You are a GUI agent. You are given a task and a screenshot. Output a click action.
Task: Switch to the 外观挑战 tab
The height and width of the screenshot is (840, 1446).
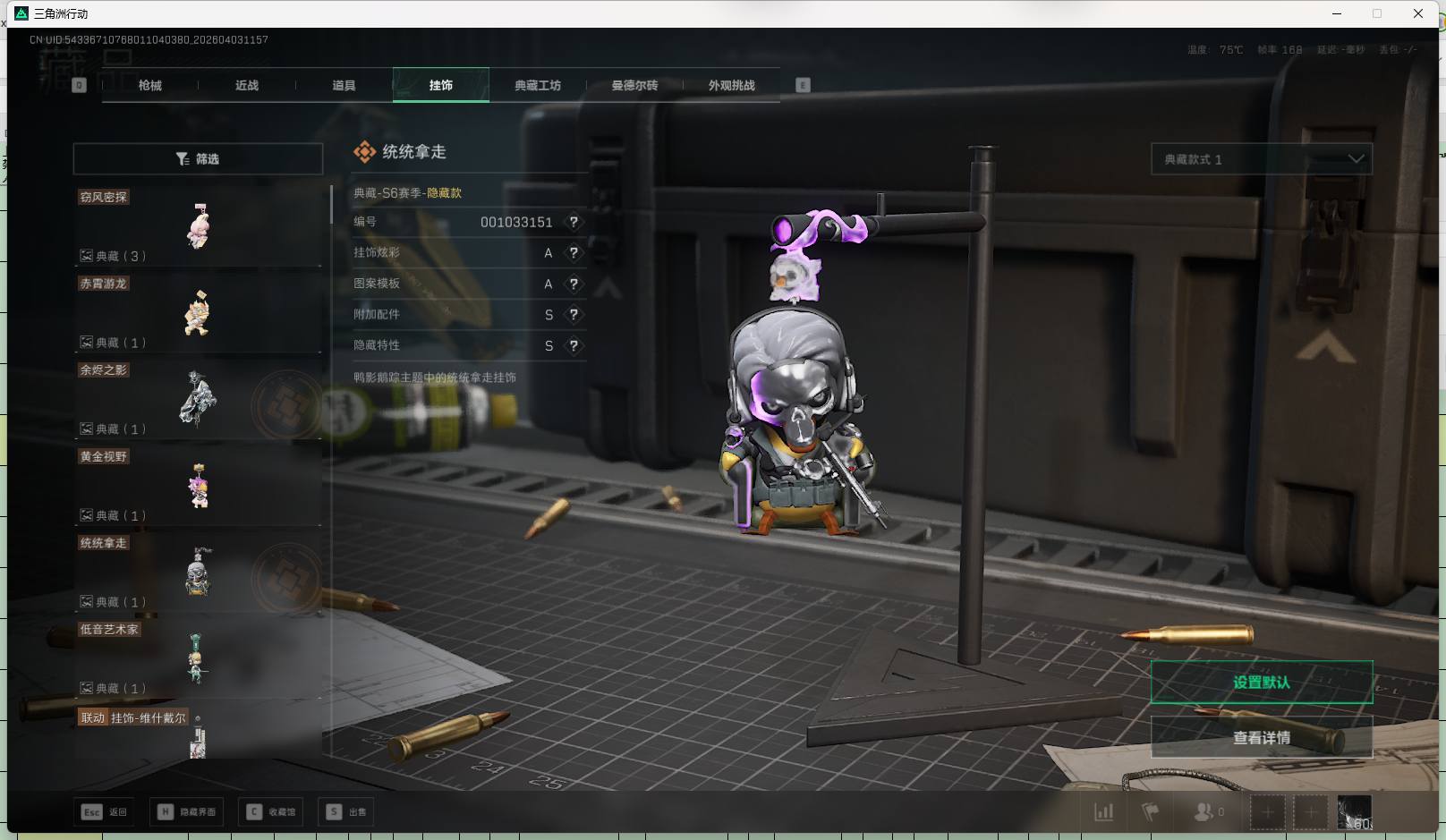pos(731,85)
